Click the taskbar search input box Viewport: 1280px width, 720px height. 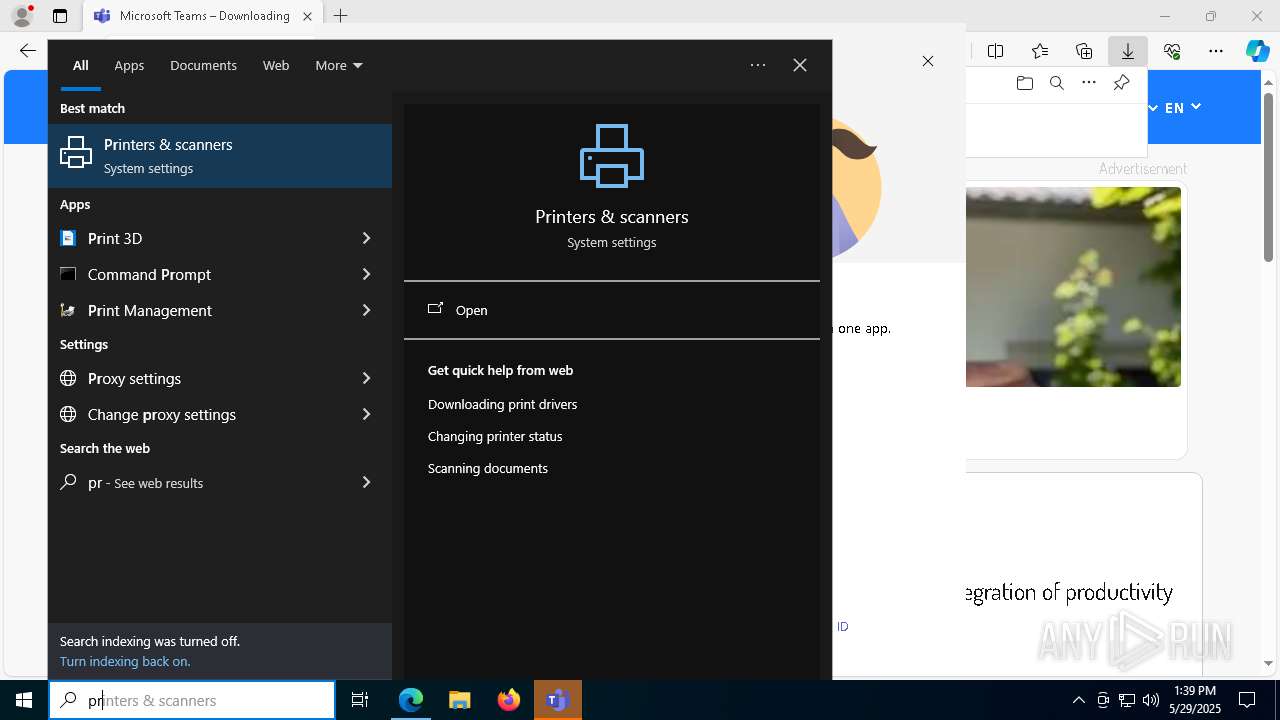click(192, 700)
